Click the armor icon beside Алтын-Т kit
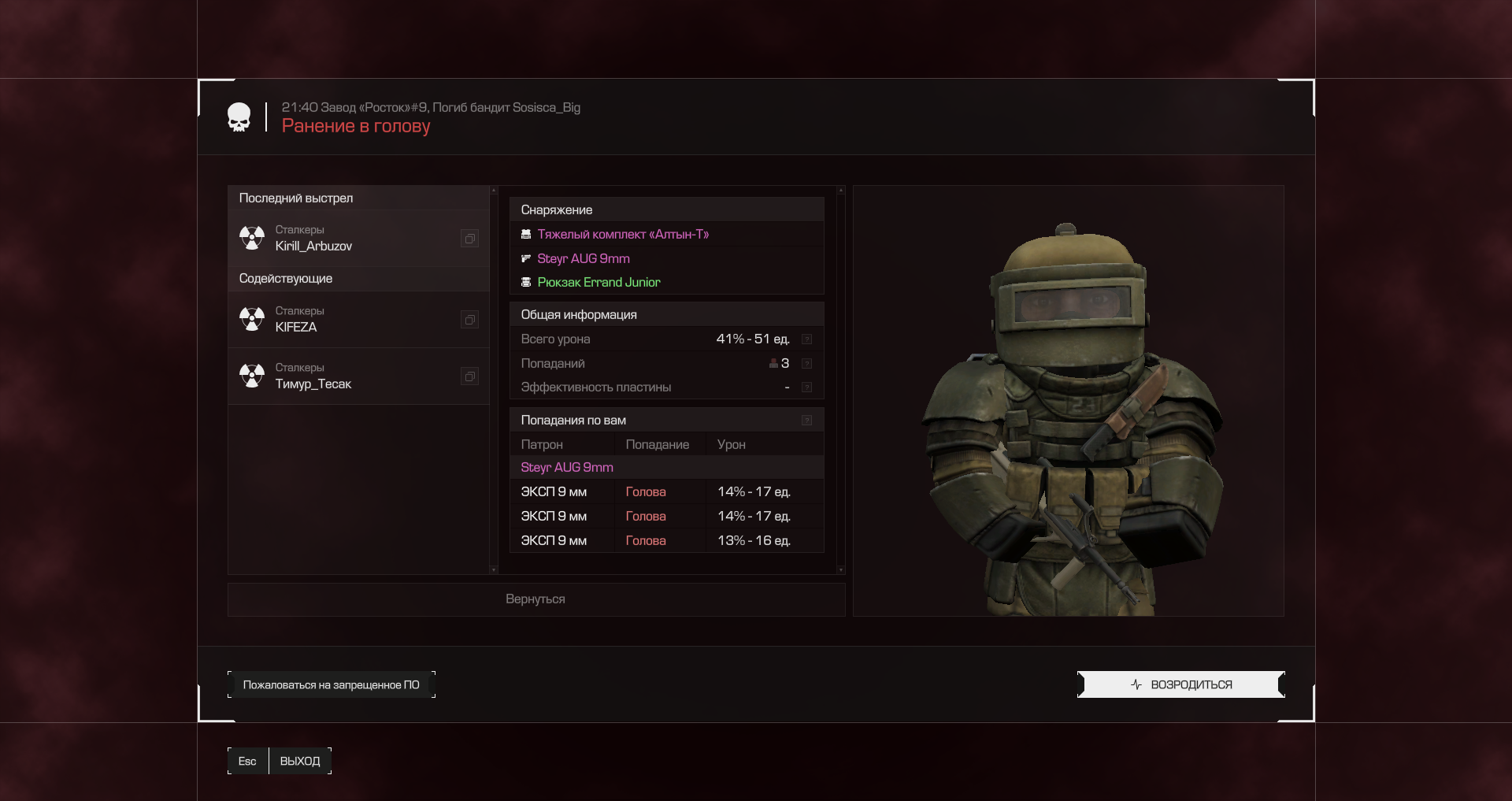This screenshot has width=1512, height=801. (x=526, y=235)
